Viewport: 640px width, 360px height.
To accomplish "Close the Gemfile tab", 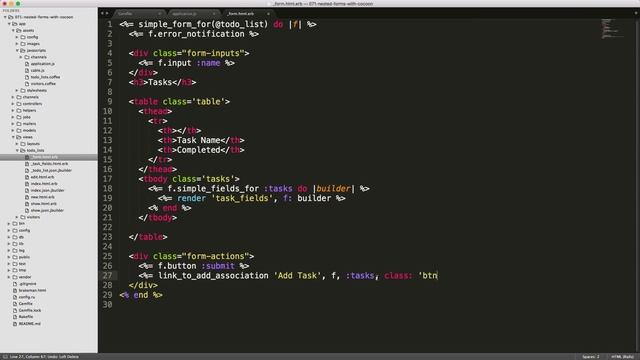I will coord(160,14).
